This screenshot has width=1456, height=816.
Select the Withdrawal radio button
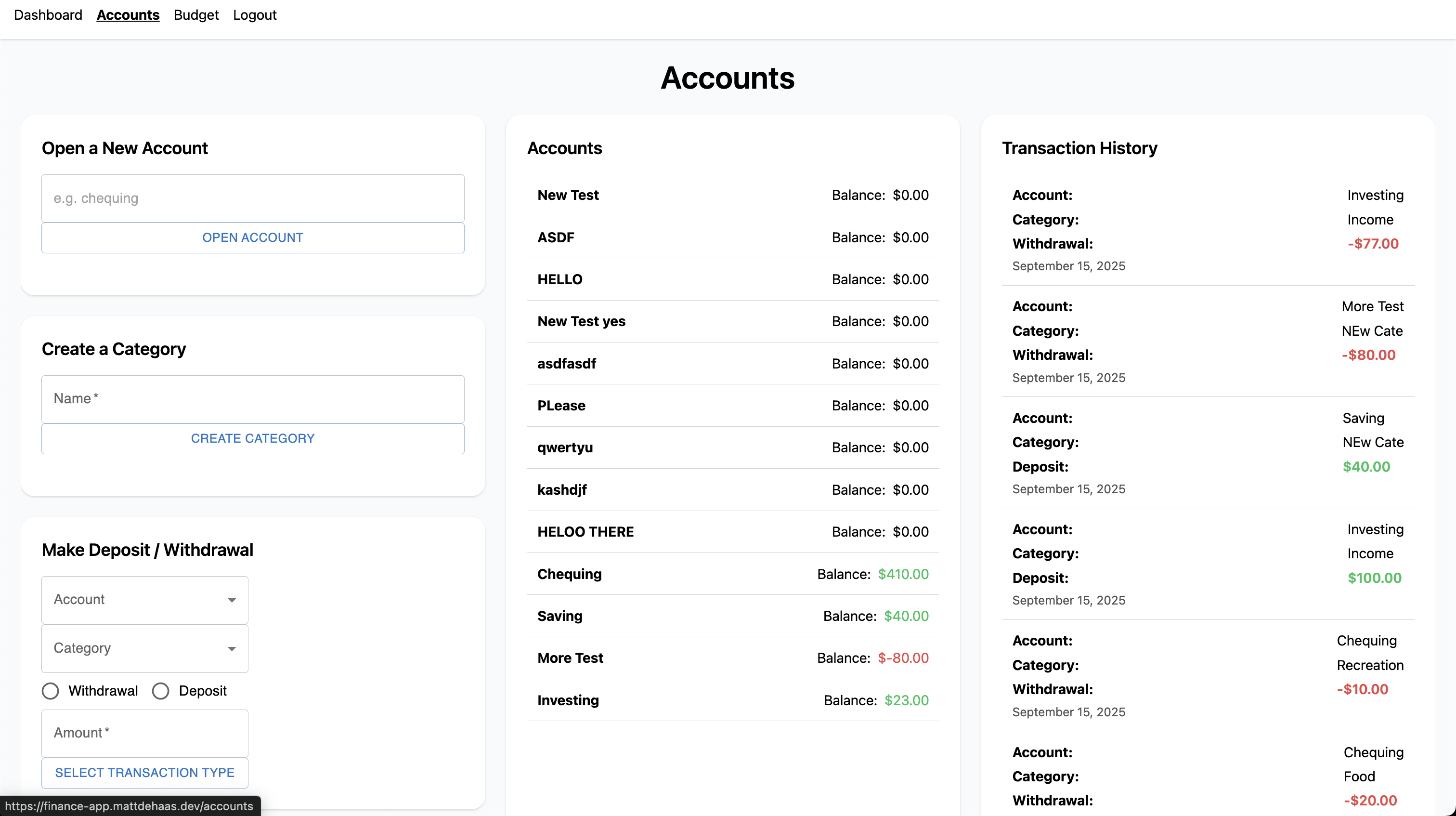pos(50,690)
